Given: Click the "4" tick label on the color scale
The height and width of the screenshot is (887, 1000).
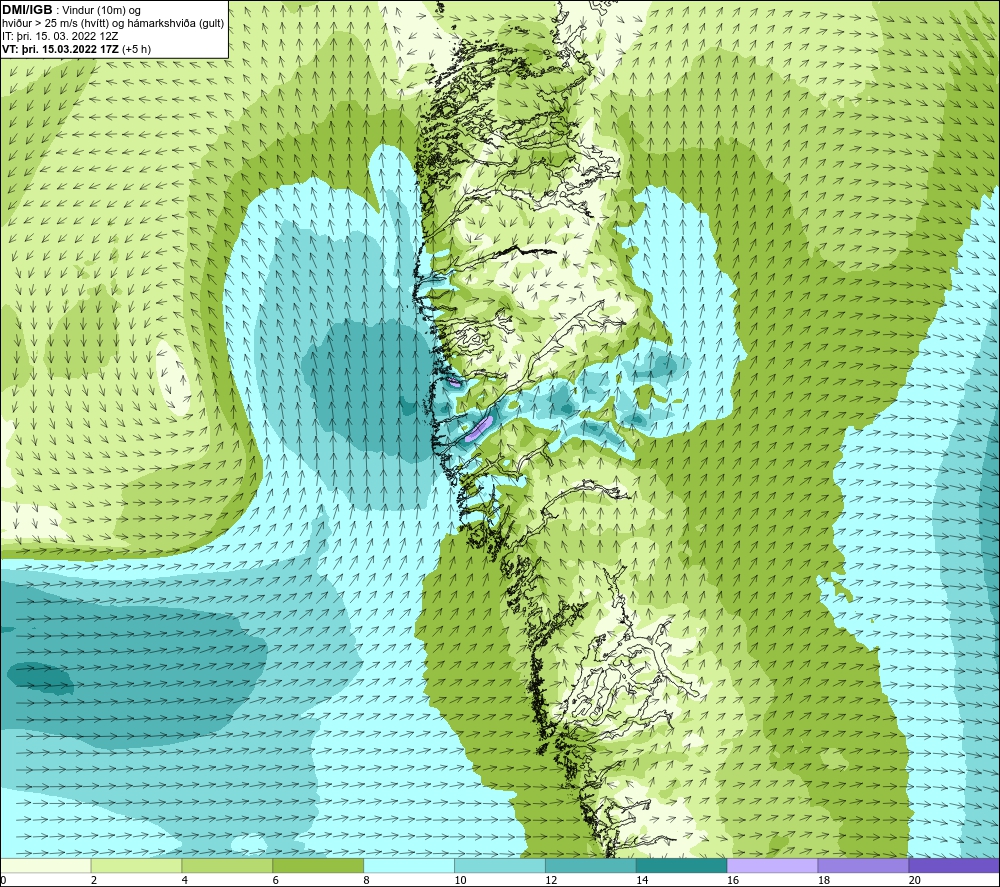Looking at the screenshot, I should click(x=185, y=880).
